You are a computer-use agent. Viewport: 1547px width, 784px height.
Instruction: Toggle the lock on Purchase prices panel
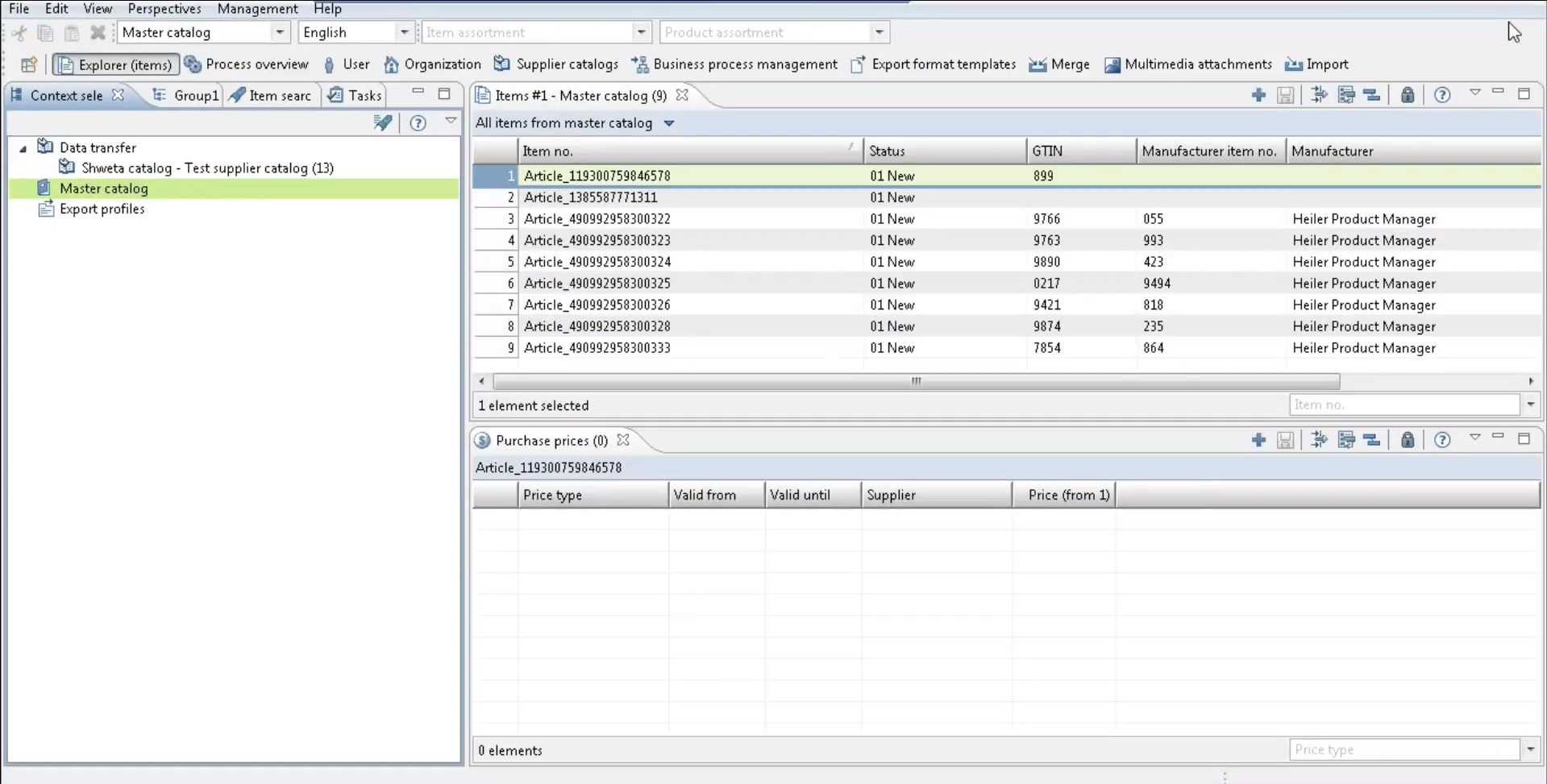coord(1408,440)
